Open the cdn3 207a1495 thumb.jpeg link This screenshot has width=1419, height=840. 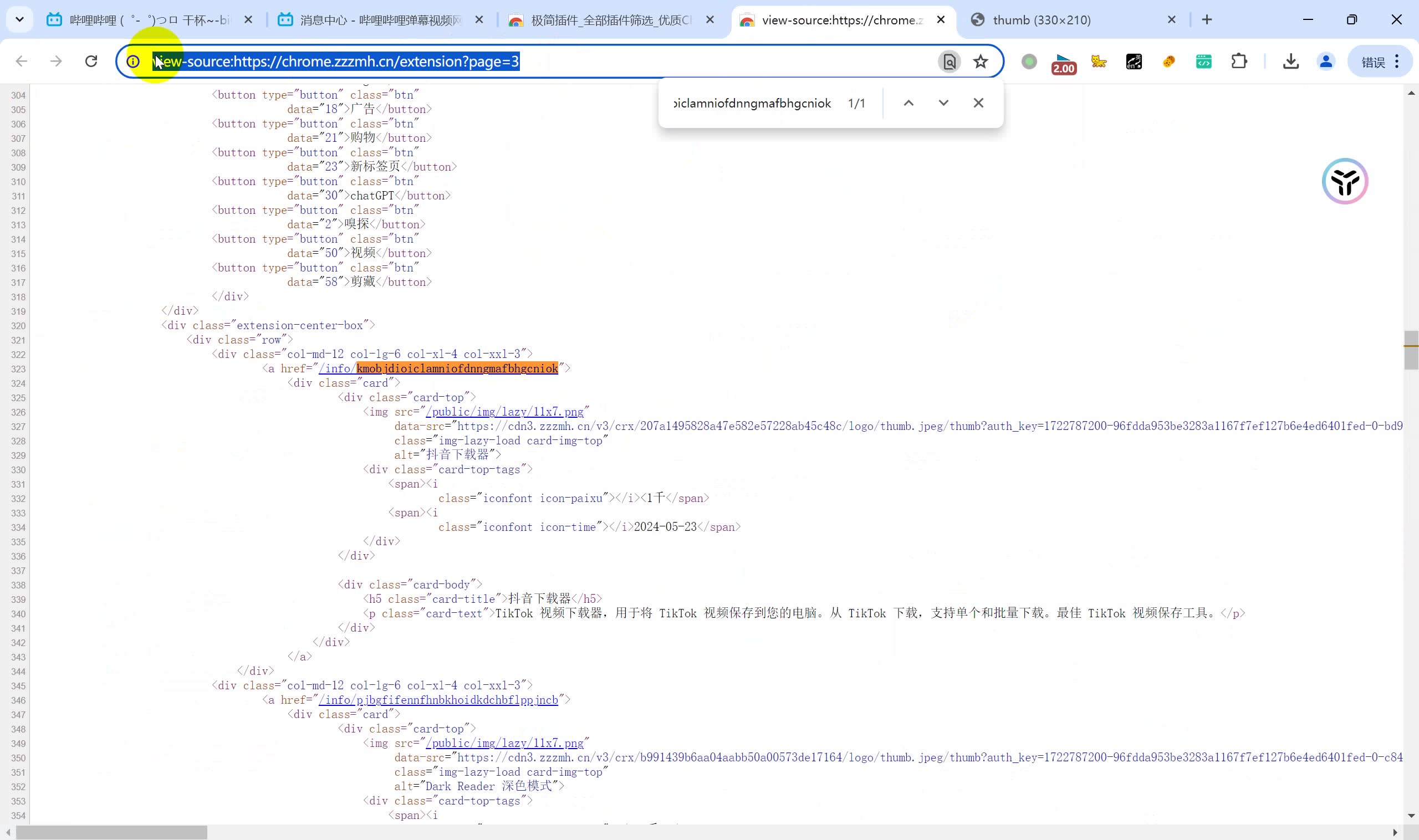[x=930, y=426]
